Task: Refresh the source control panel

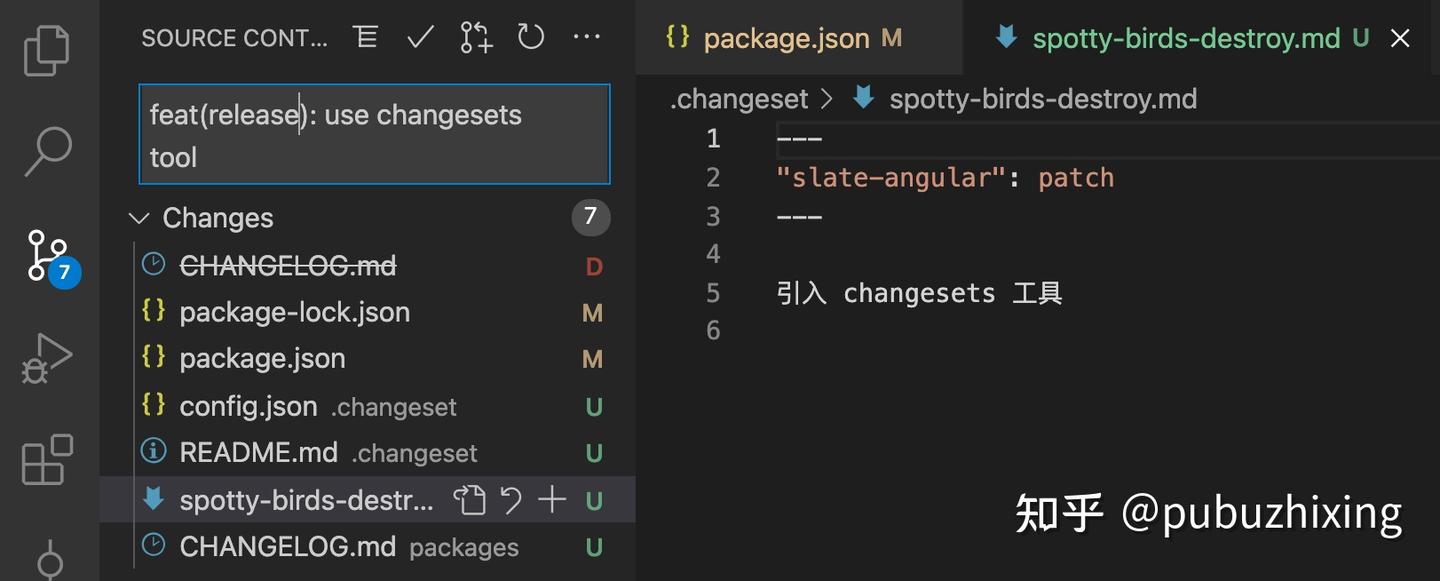Action: tap(530, 38)
